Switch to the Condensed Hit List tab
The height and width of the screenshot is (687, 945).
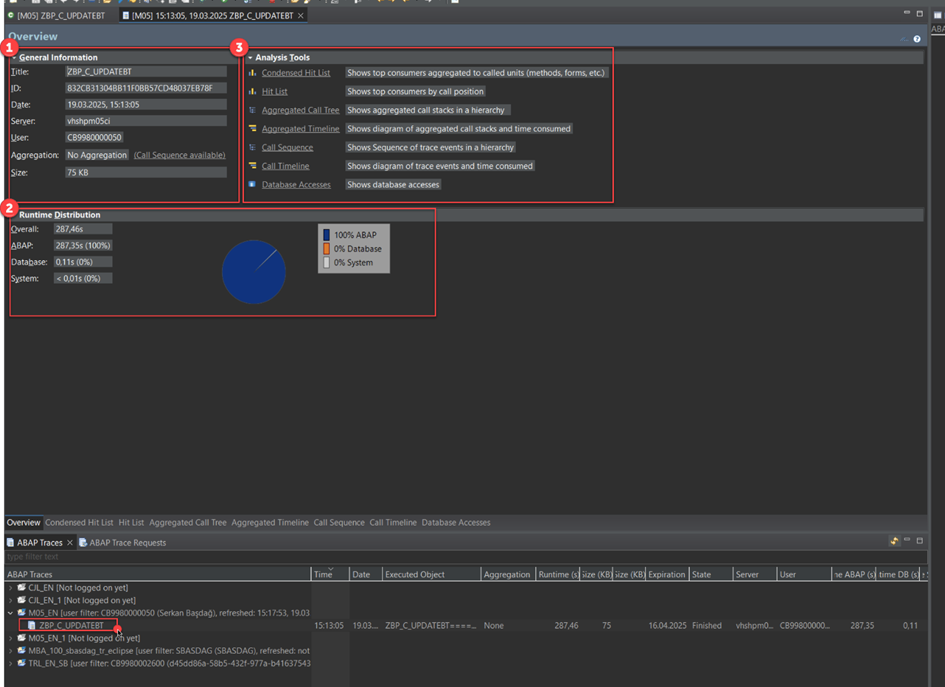coord(79,523)
